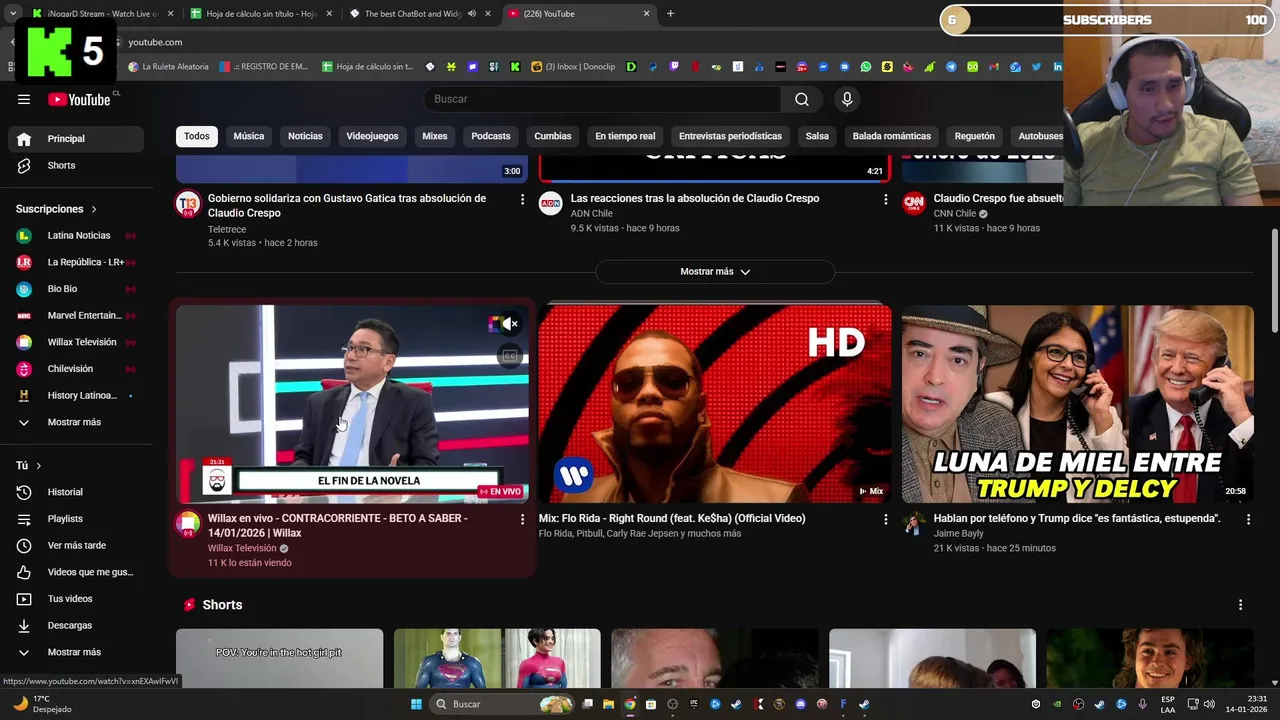The height and width of the screenshot is (720, 1280).
Task: Select the Música filter chip
Action: 249,136
